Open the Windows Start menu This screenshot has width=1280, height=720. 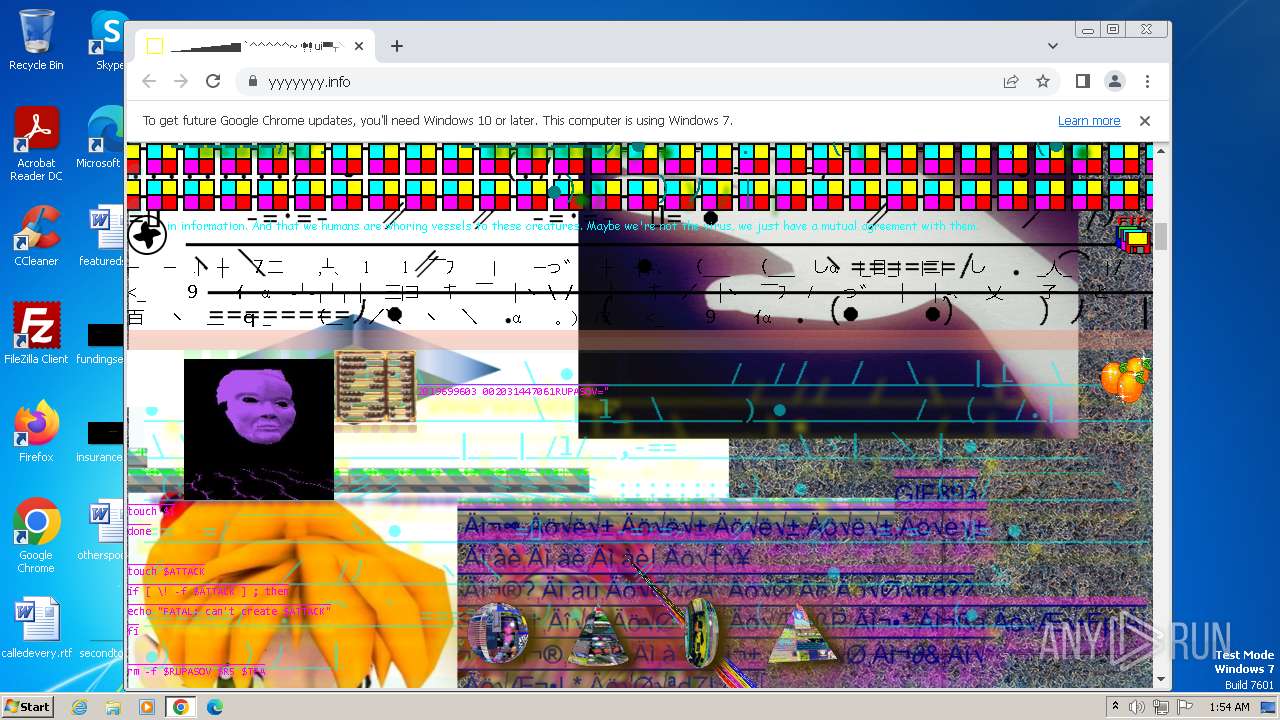click(27, 706)
